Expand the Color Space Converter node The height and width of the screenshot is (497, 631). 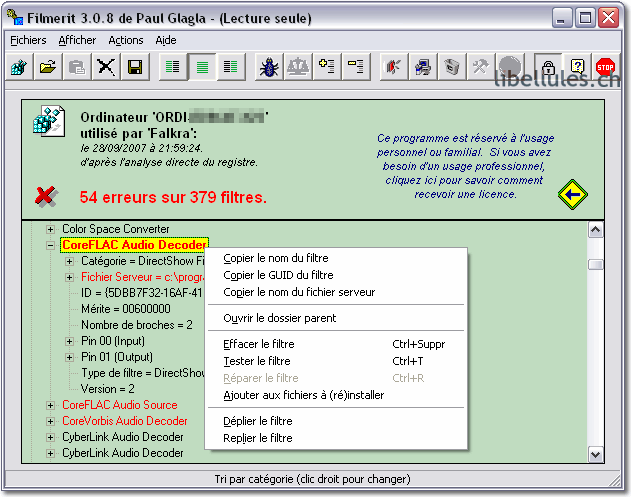pyautogui.click(x=50, y=229)
